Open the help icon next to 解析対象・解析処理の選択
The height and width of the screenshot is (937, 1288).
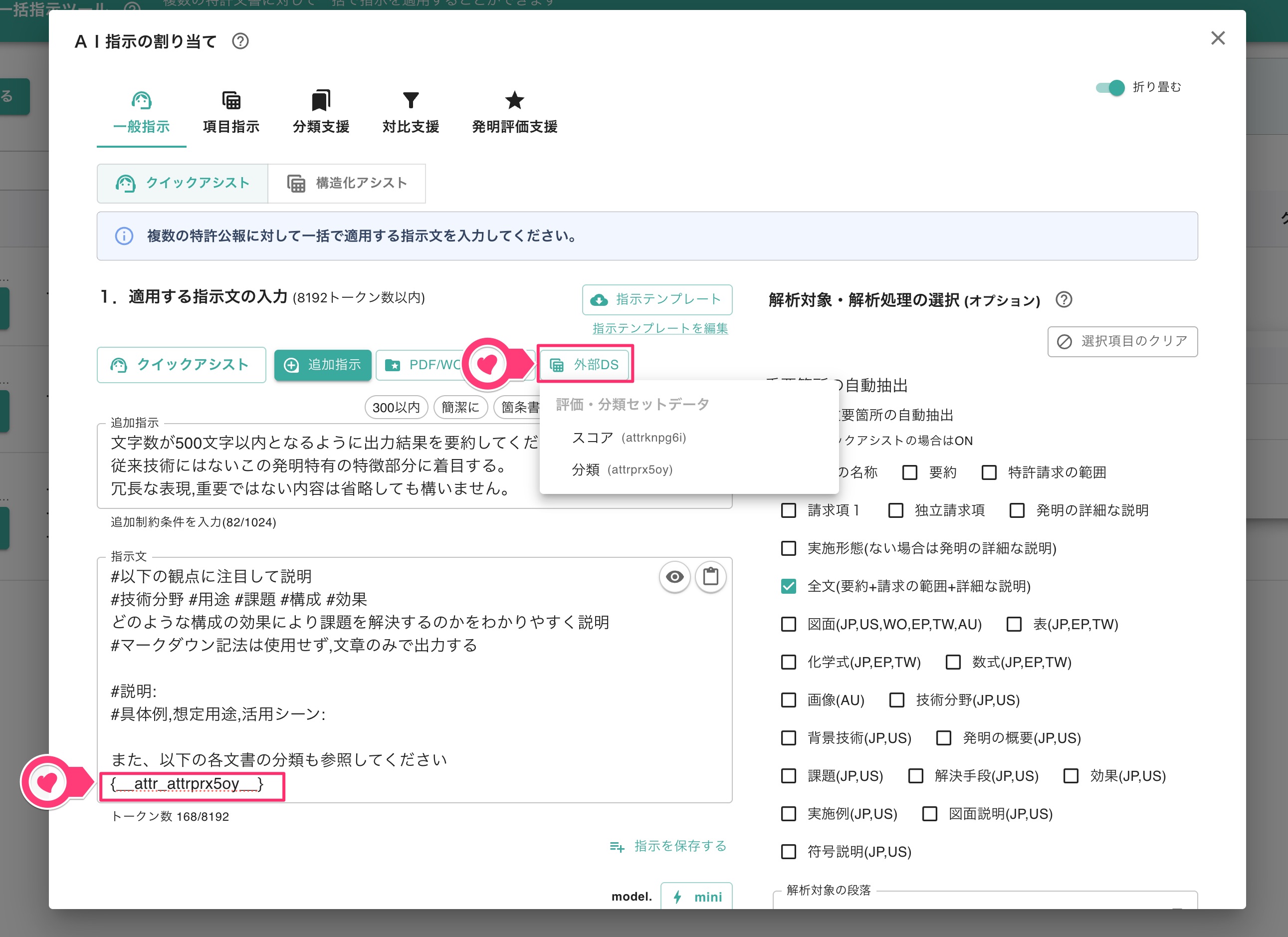pyautogui.click(x=1064, y=300)
